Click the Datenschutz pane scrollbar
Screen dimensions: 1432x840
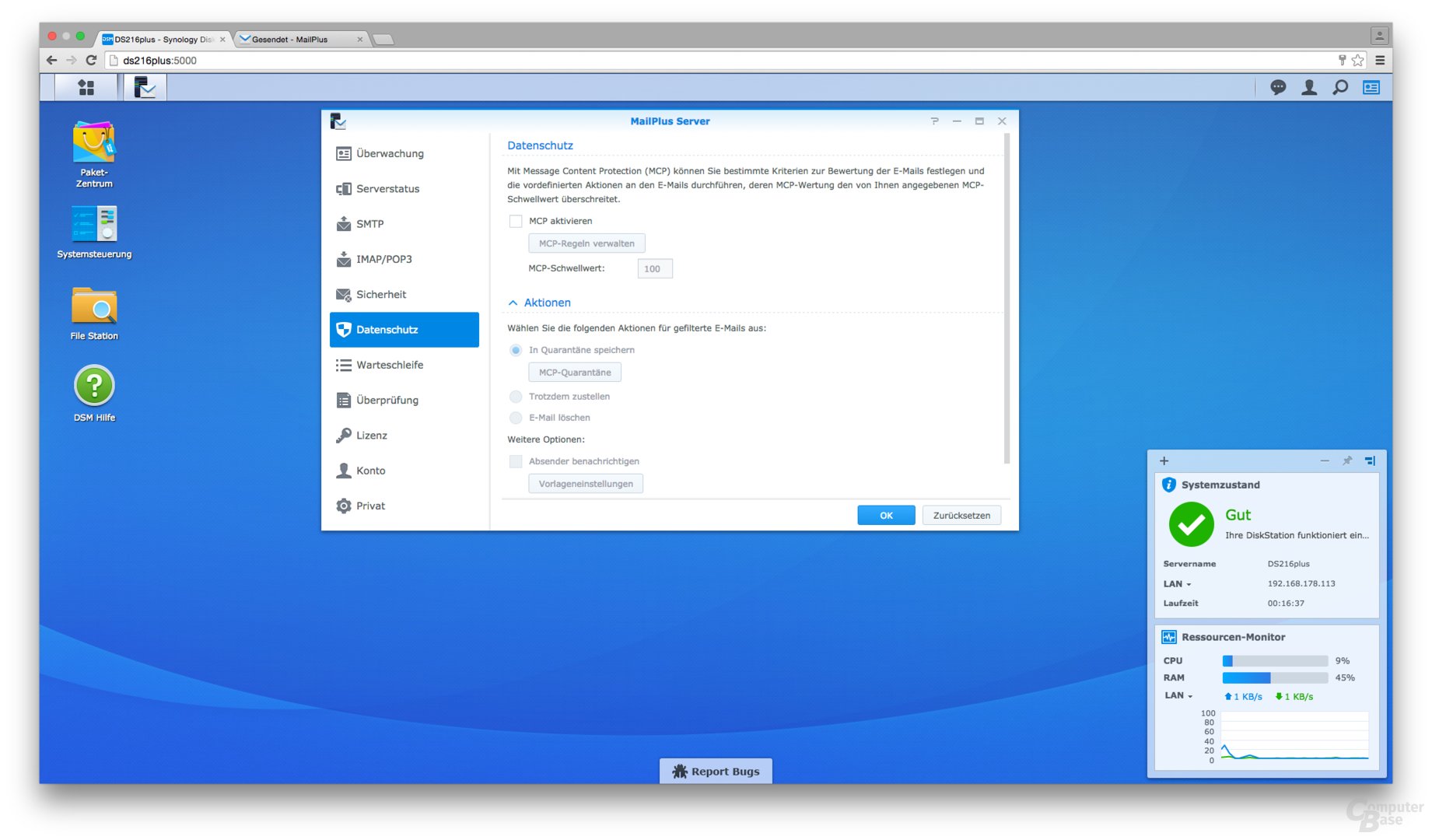(1007, 299)
